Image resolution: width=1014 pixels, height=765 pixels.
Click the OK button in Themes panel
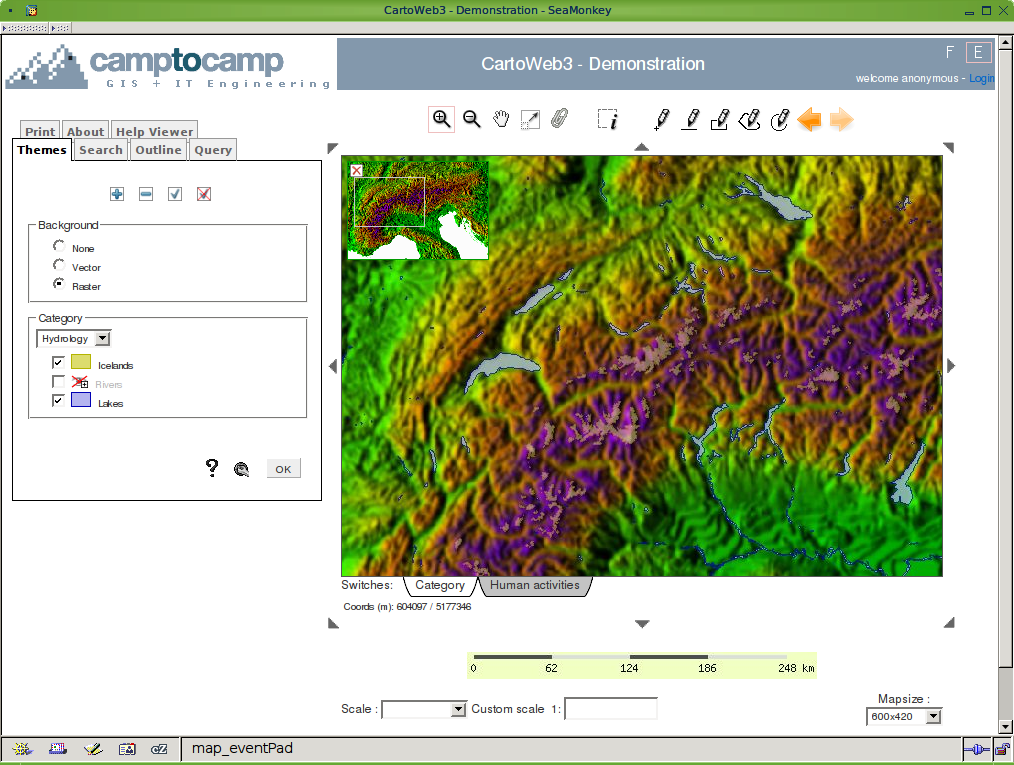click(283, 469)
